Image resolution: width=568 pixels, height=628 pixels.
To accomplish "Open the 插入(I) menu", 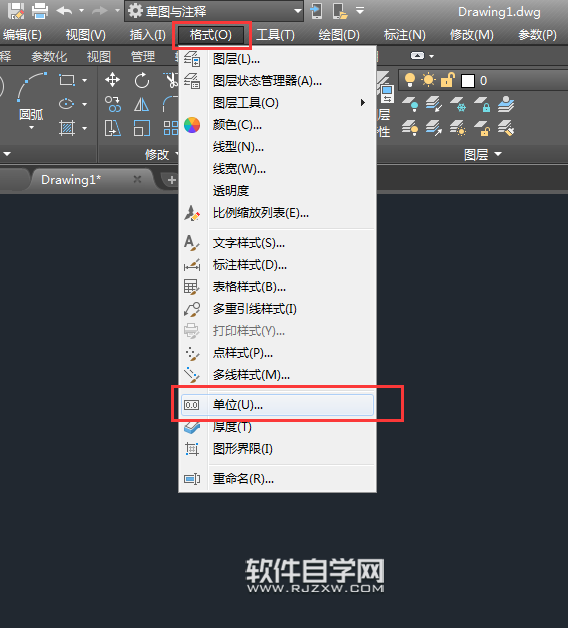I will point(147,35).
